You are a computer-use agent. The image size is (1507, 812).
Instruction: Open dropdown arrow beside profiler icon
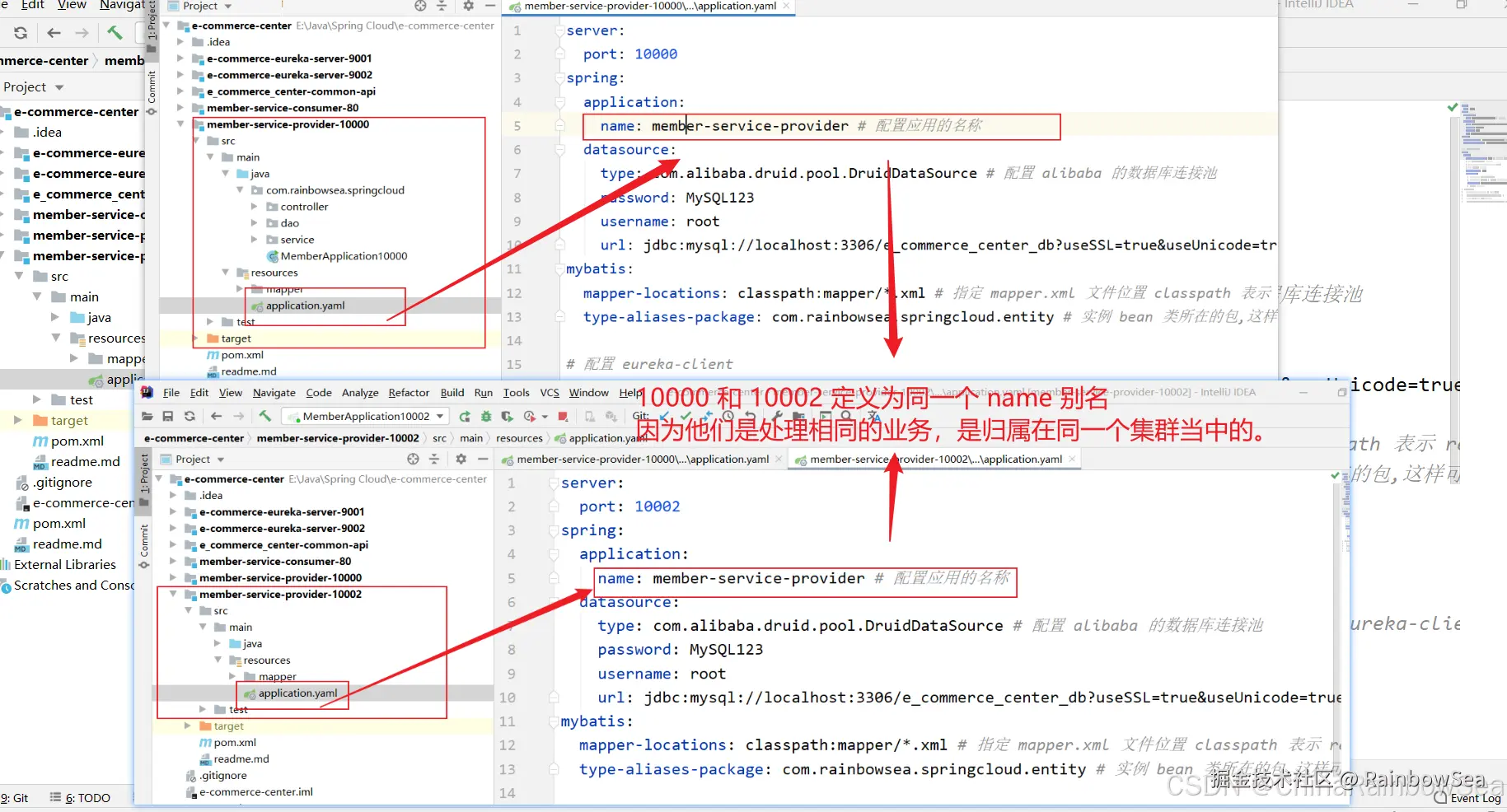click(x=545, y=417)
